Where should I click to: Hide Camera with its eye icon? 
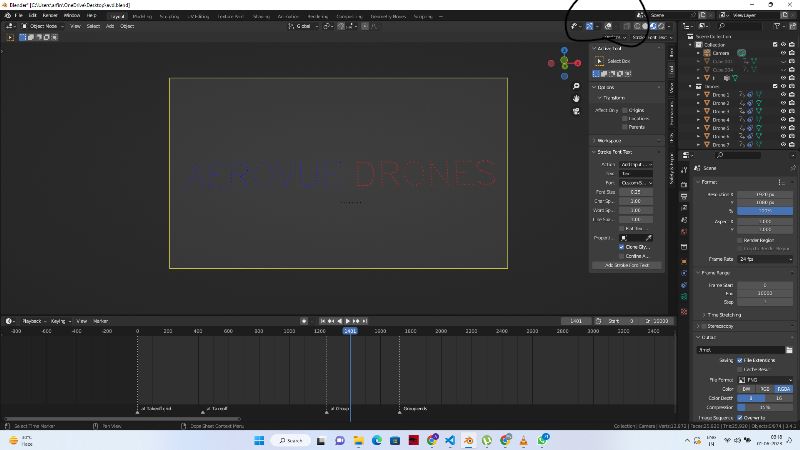click(783, 53)
